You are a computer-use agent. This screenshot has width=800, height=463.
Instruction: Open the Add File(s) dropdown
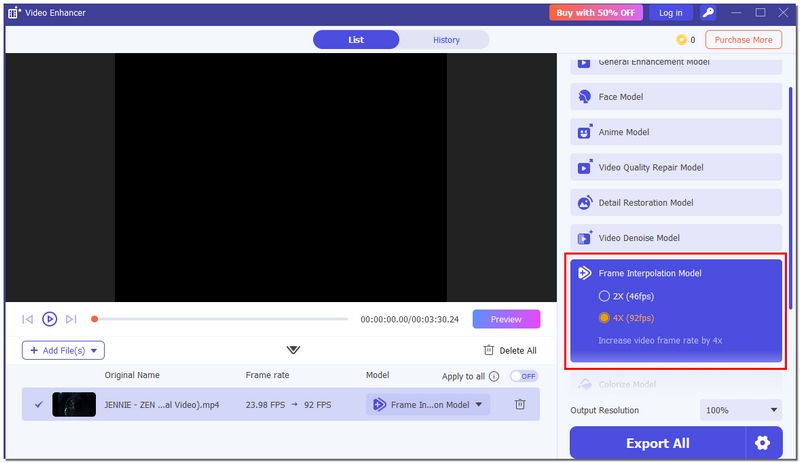pyautogui.click(x=63, y=350)
